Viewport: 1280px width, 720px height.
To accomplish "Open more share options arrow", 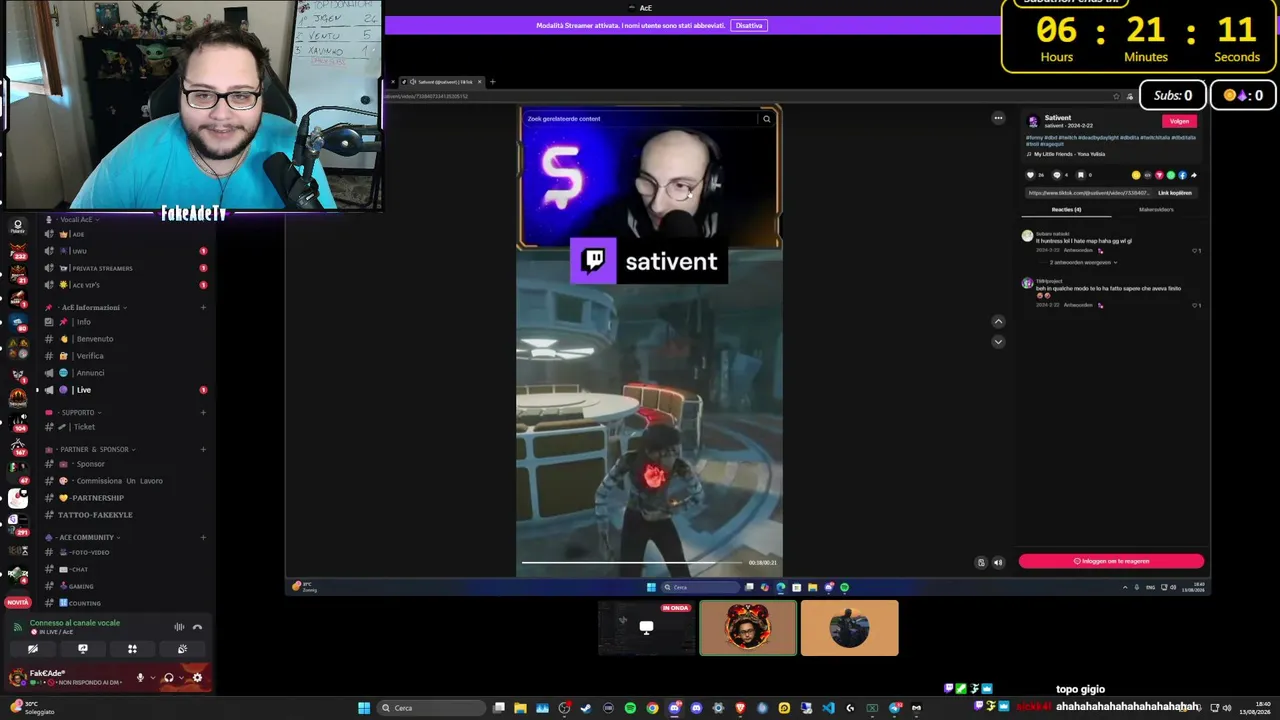I will pos(1194,175).
